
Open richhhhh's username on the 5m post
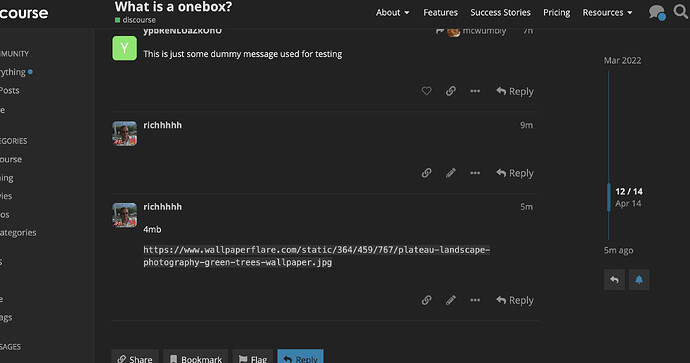click(162, 207)
